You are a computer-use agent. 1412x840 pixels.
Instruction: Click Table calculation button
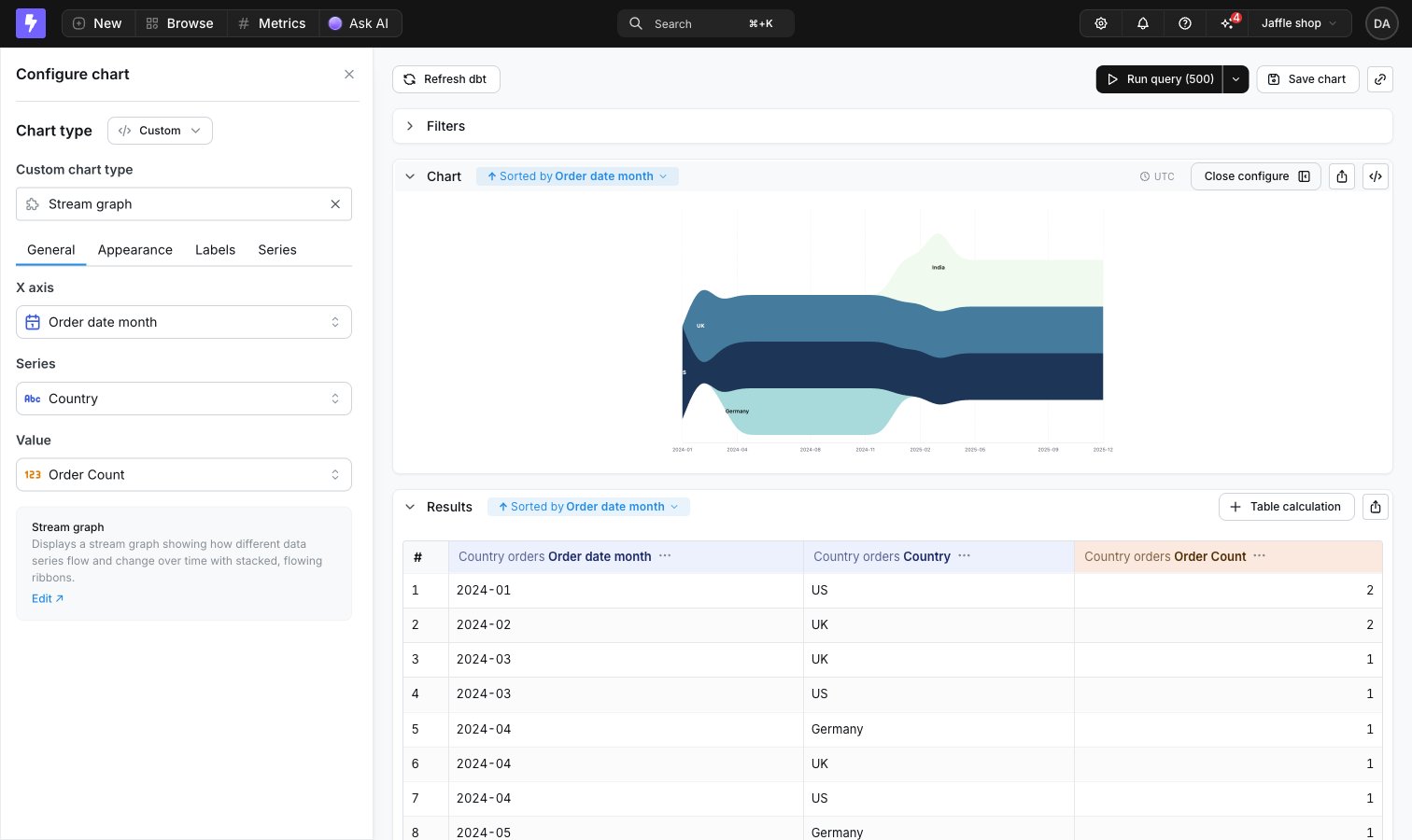1287,507
